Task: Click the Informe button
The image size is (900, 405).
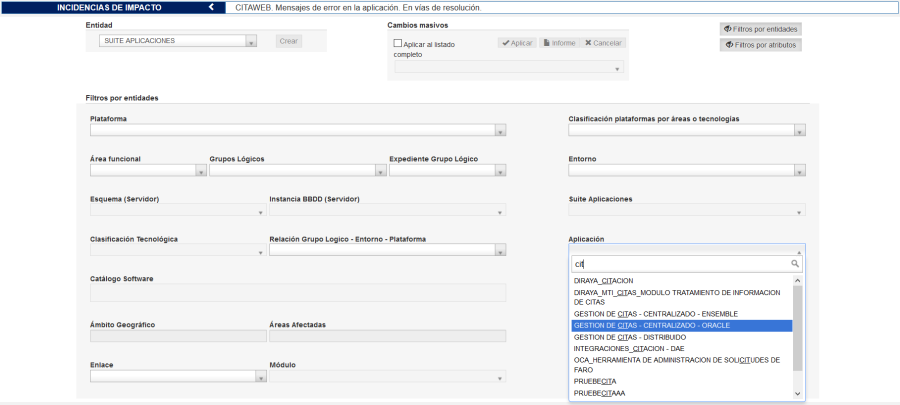Action: (x=559, y=43)
